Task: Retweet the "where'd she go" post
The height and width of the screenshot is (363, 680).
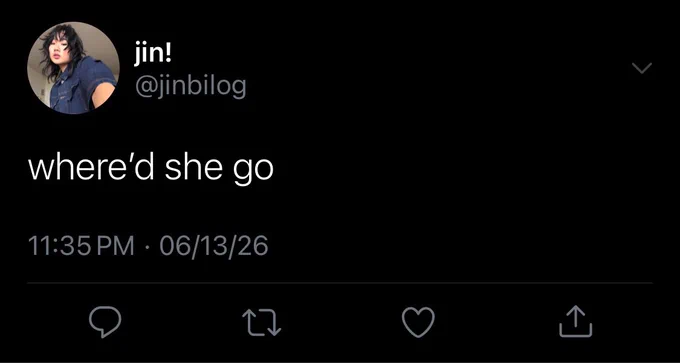Action: click(262, 322)
